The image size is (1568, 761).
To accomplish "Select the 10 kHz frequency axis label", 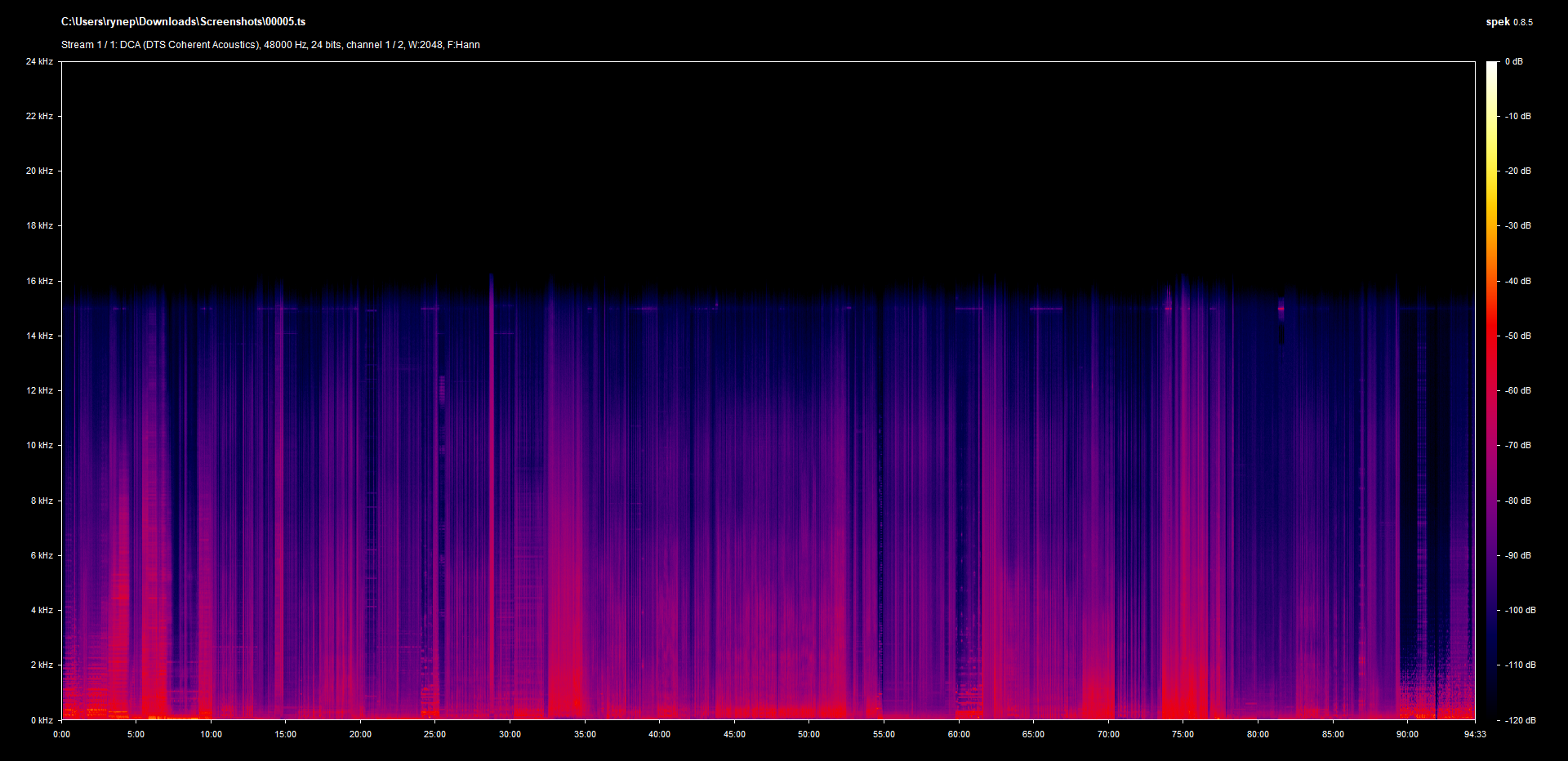I will tap(39, 445).
